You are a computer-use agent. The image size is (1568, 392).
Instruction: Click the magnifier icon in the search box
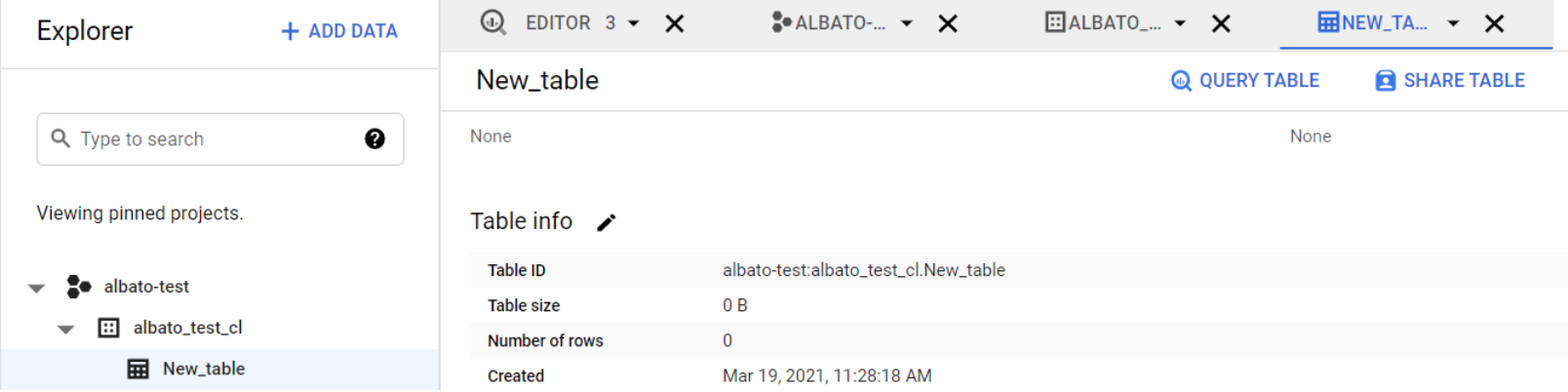[60, 138]
